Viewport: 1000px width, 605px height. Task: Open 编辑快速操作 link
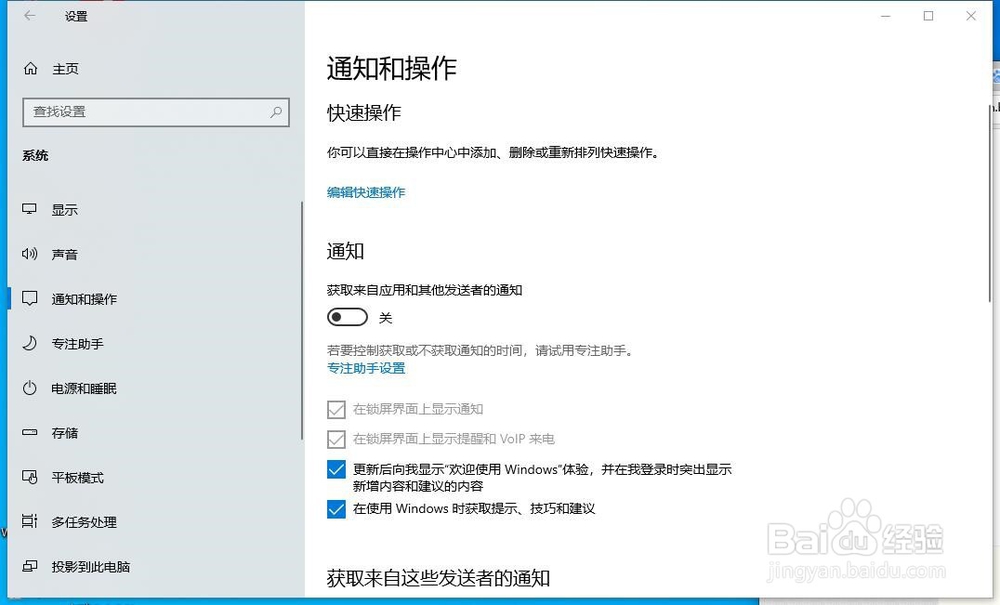(364, 192)
